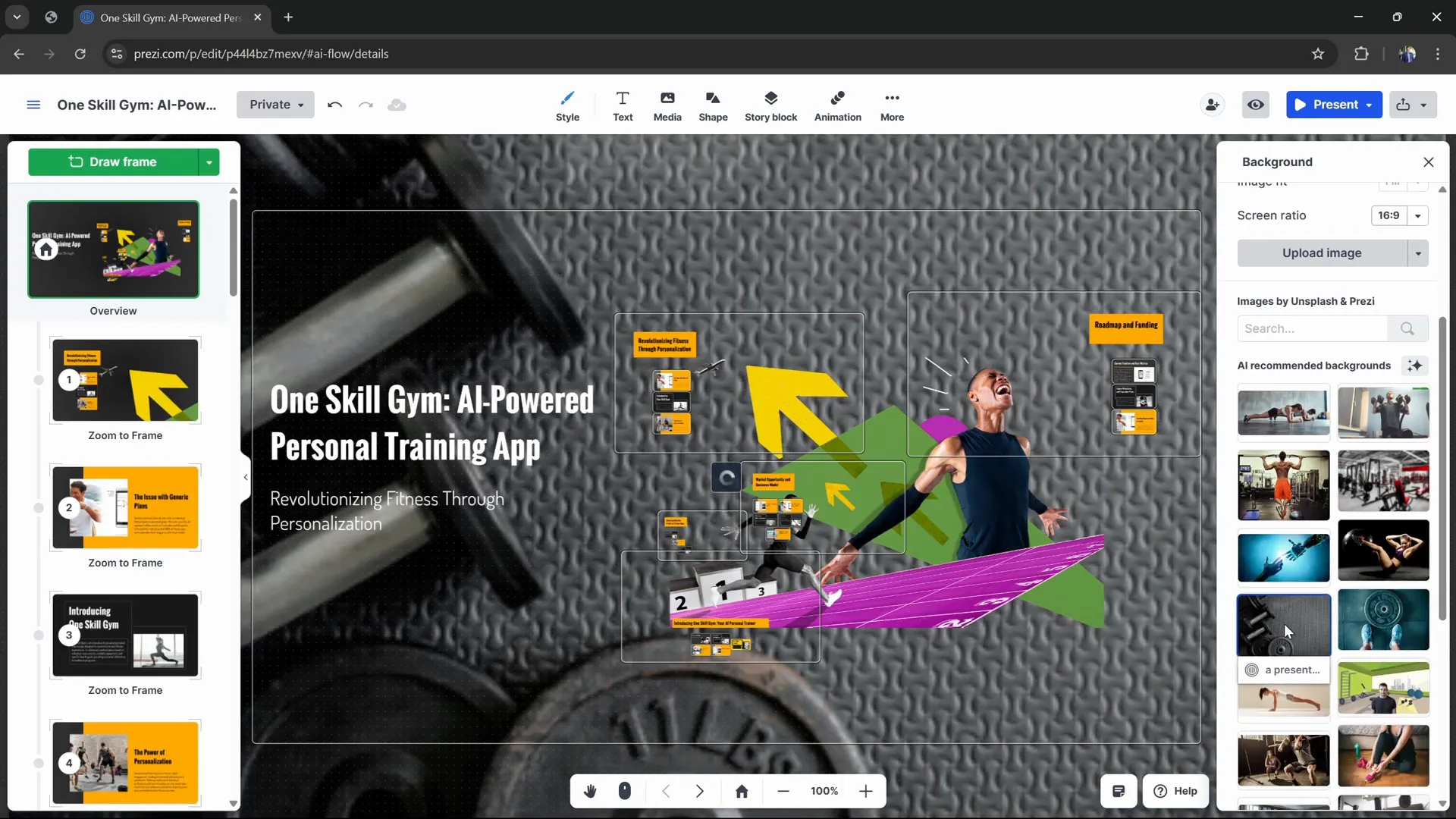
Task: Bookmark this page with star icon
Action: click(1318, 54)
